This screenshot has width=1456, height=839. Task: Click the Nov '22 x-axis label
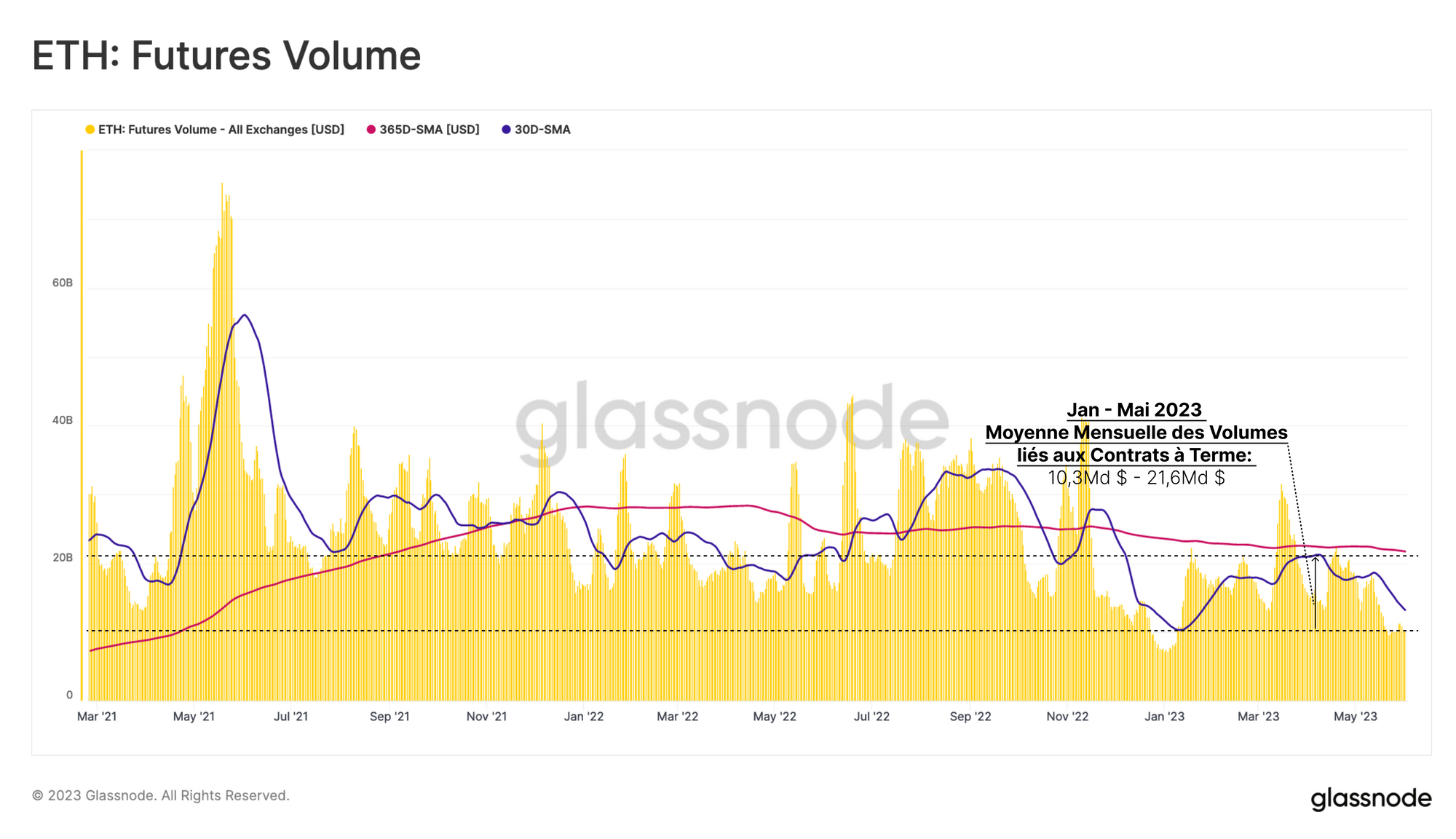point(1067,717)
